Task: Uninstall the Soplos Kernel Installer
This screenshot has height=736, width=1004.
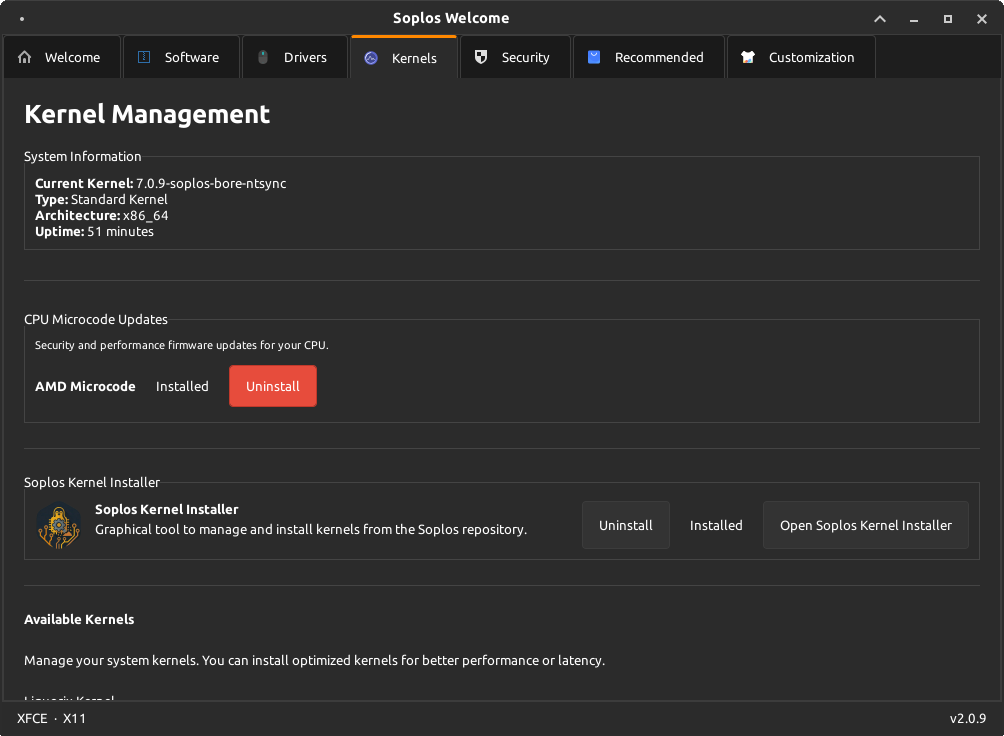Action: pyautogui.click(x=626, y=525)
